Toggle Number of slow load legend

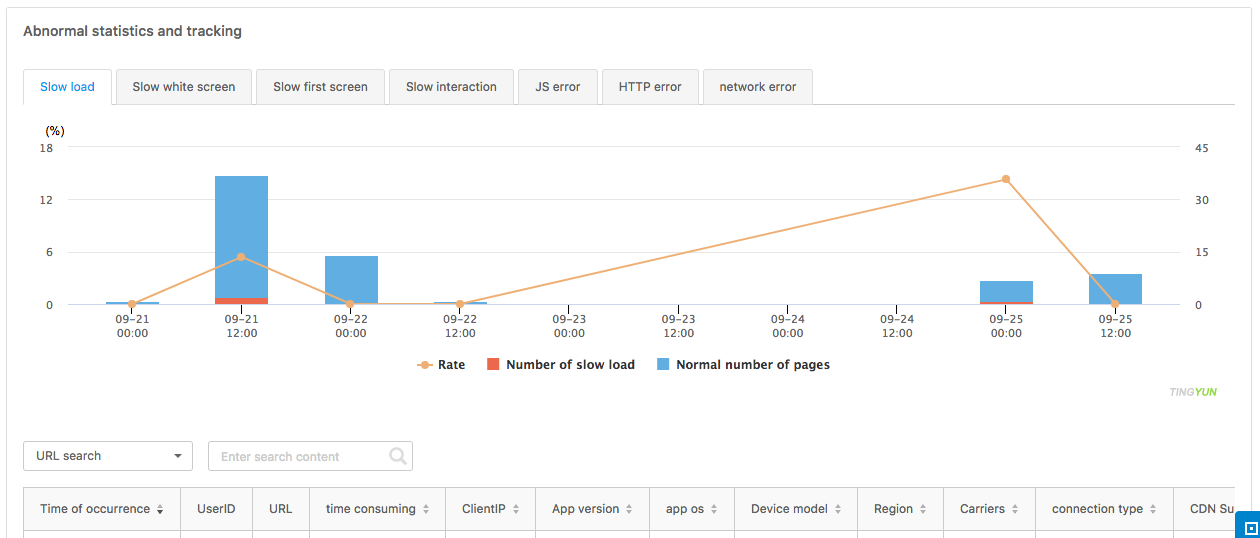(560, 365)
